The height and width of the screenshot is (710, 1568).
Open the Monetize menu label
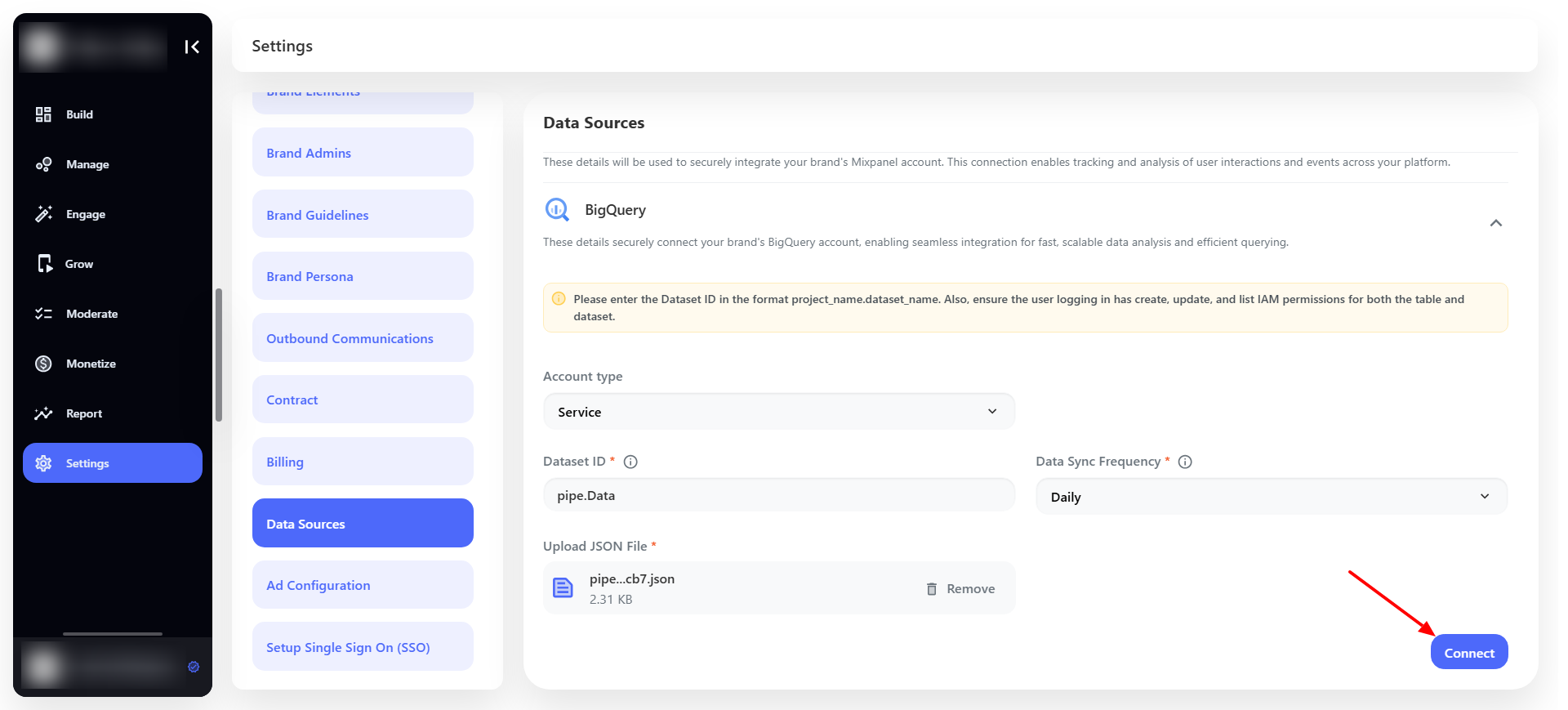(91, 364)
